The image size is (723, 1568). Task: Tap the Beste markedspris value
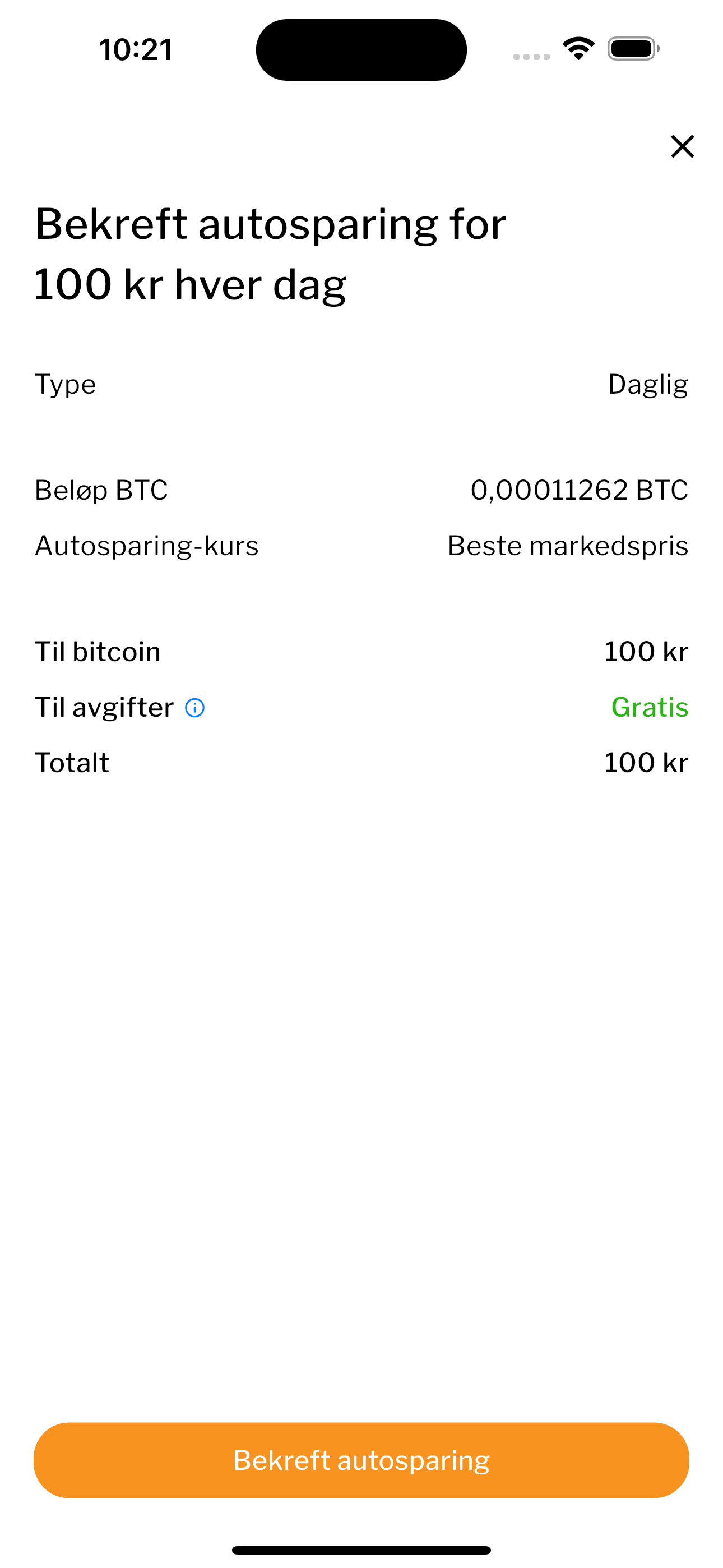tap(567, 546)
